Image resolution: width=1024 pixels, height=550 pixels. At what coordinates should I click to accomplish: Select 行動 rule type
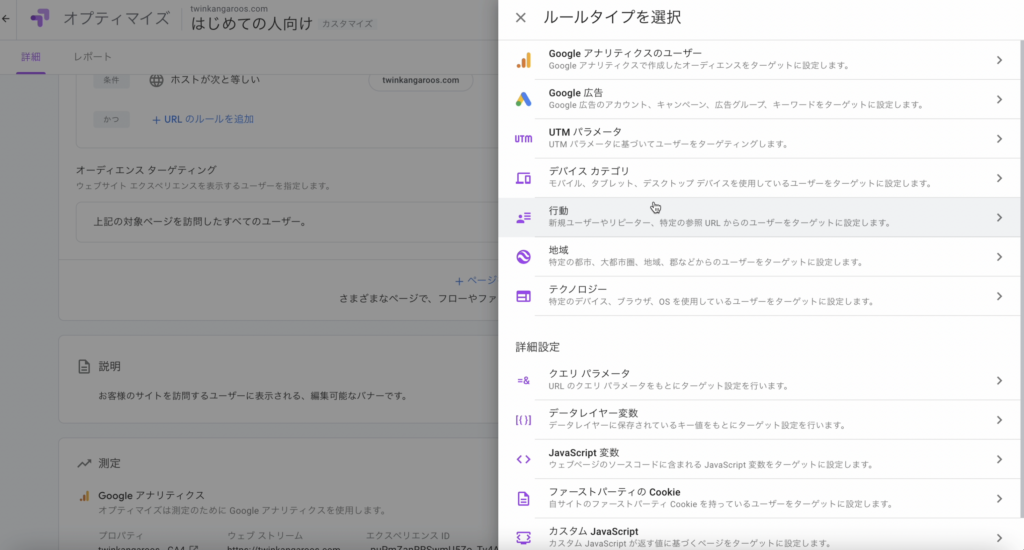click(759, 218)
